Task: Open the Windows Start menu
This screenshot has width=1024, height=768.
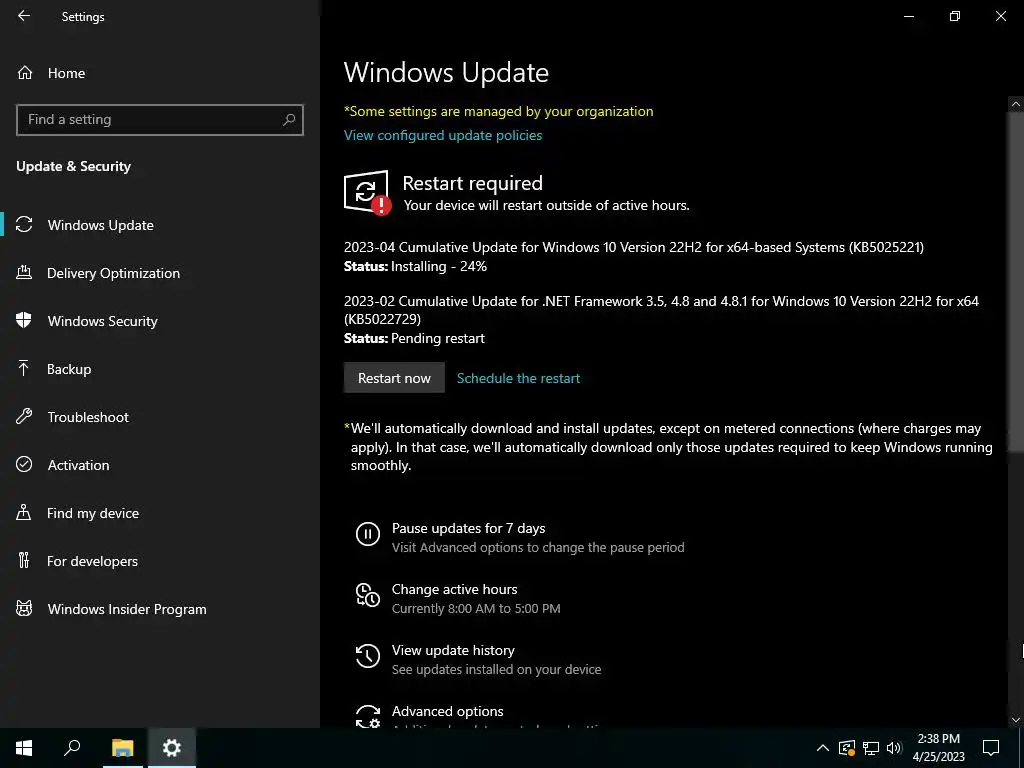Action: click(24, 748)
